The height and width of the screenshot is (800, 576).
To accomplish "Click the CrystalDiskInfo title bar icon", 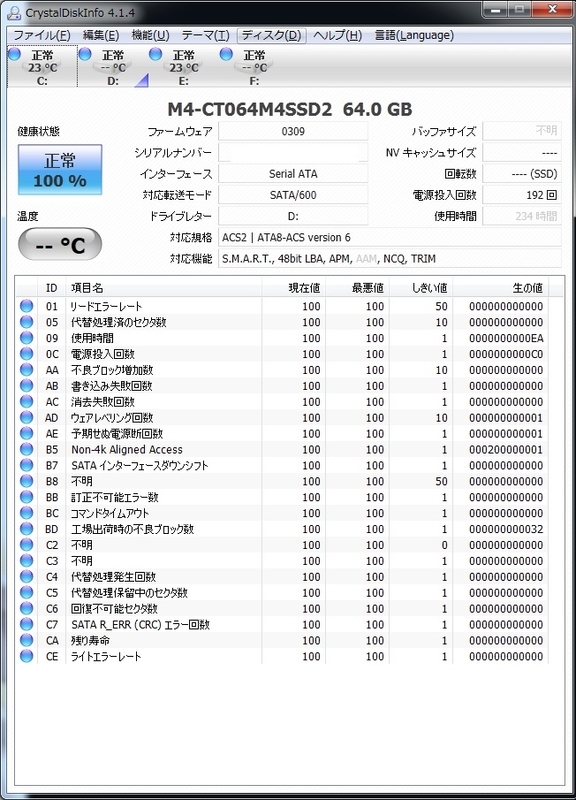I will tap(14, 12).
